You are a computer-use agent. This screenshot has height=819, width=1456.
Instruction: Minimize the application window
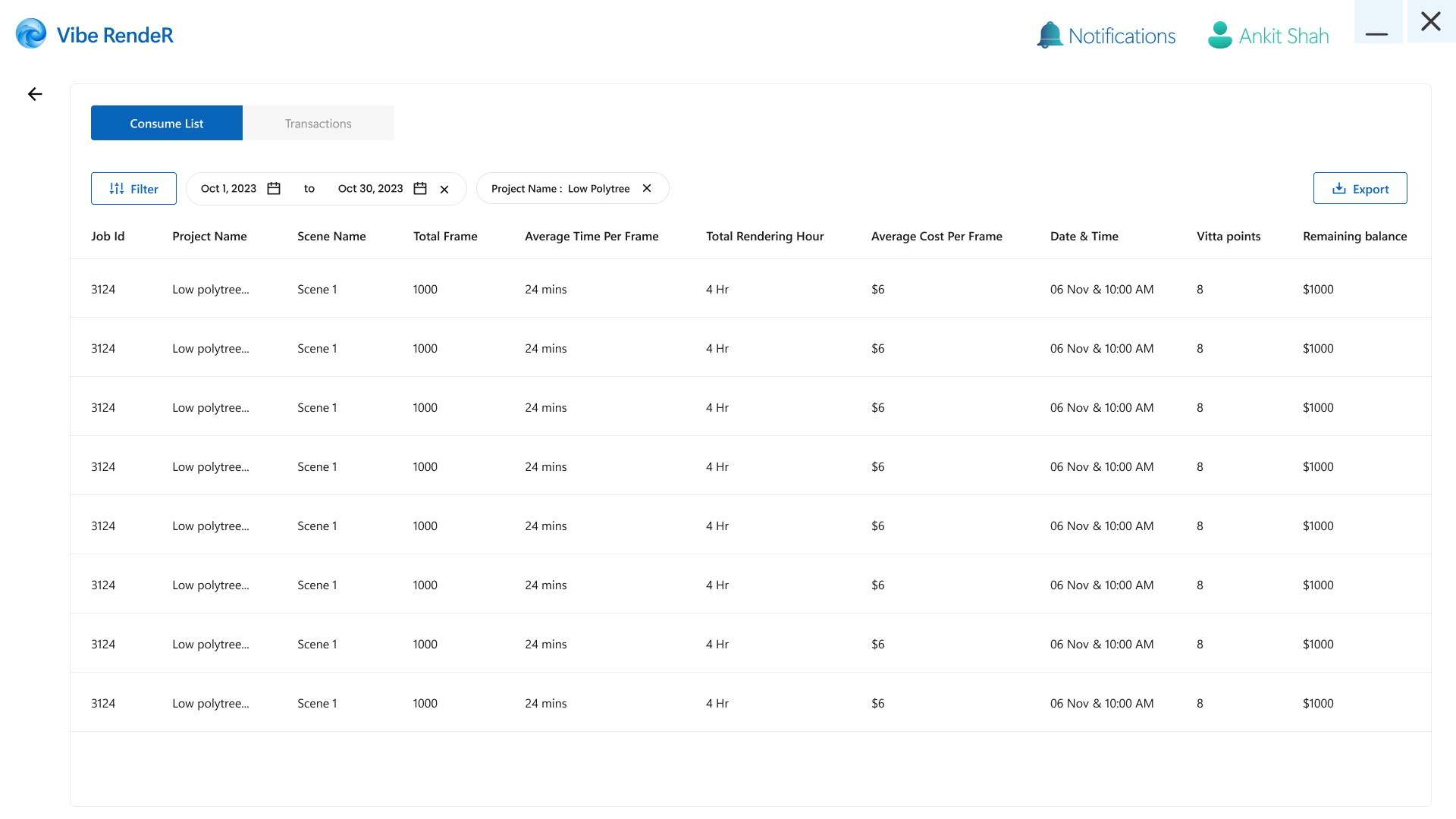pyautogui.click(x=1377, y=33)
